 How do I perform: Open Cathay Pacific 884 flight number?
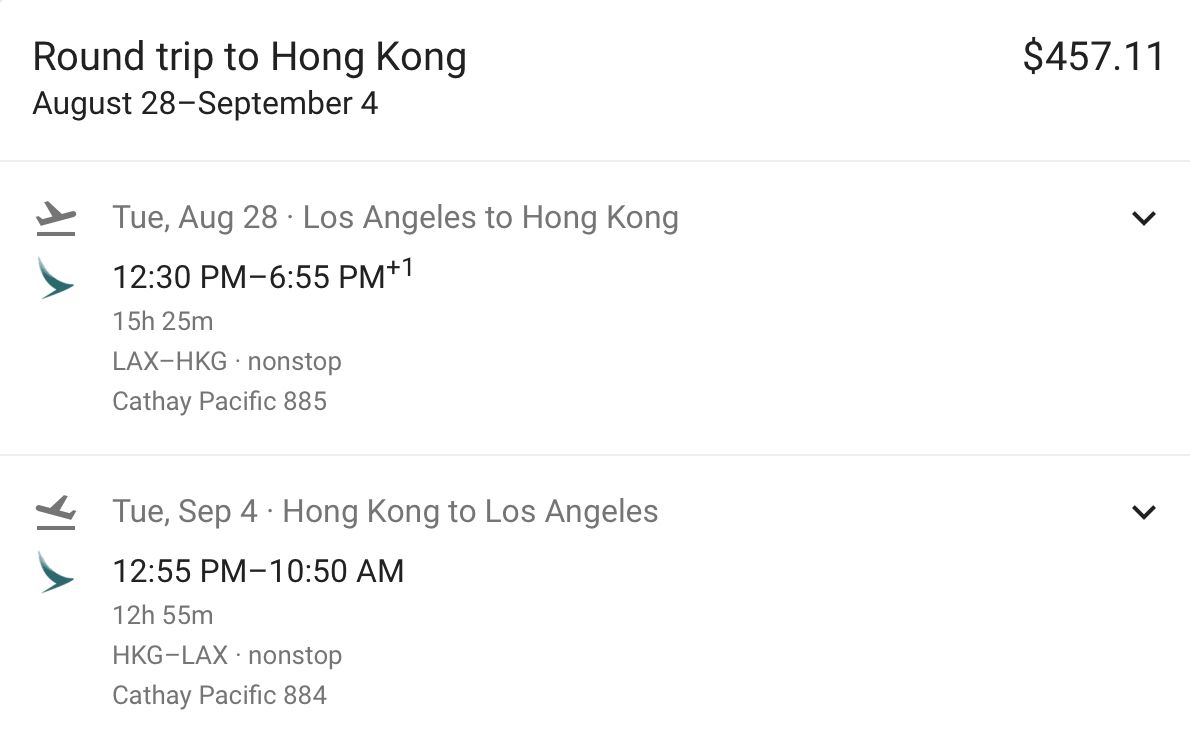coord(219,696)
